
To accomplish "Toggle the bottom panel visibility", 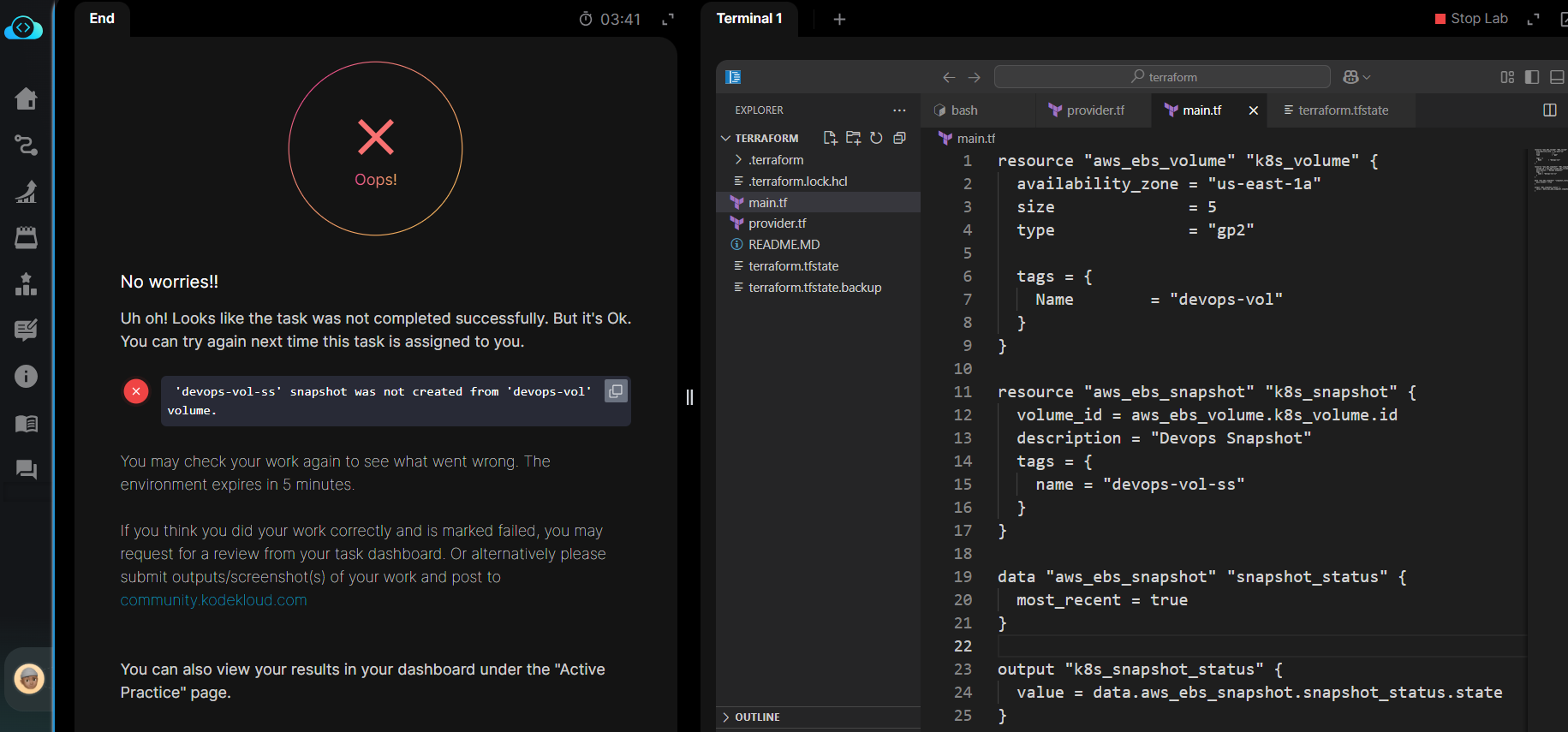I will (x=1557, y=77).
